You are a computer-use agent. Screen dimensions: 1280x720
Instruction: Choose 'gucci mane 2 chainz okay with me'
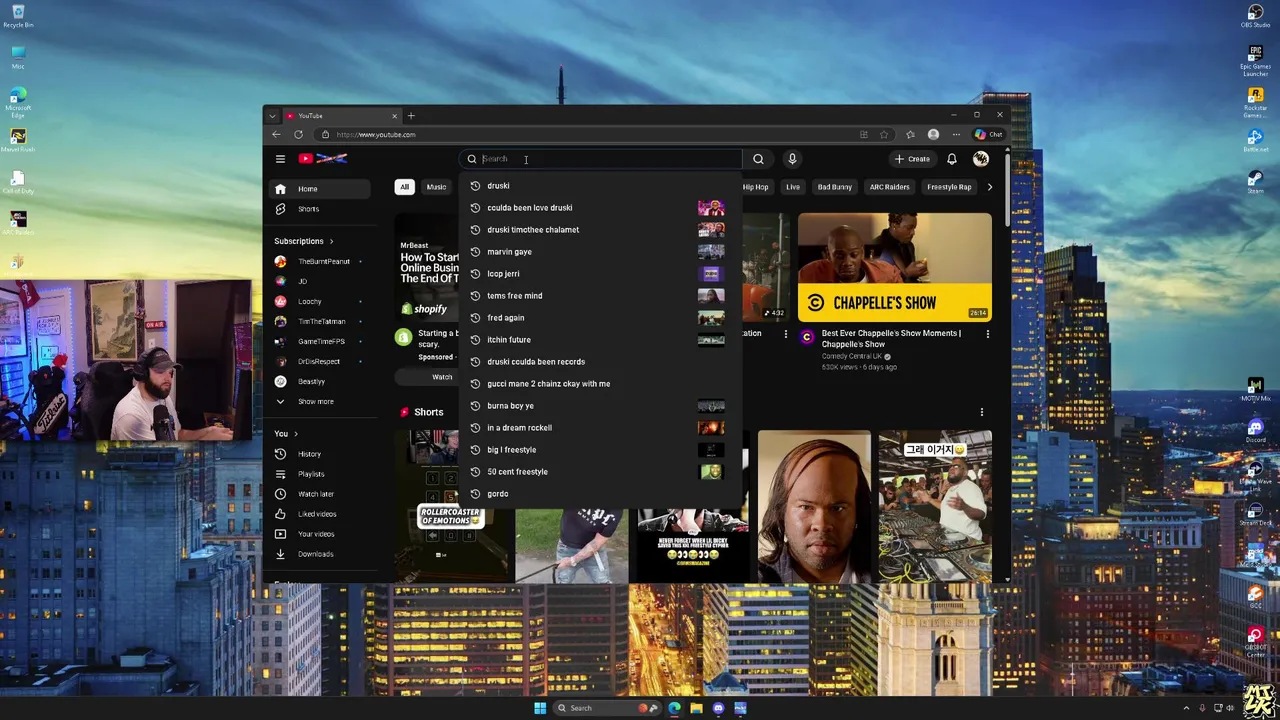[598, 384]
